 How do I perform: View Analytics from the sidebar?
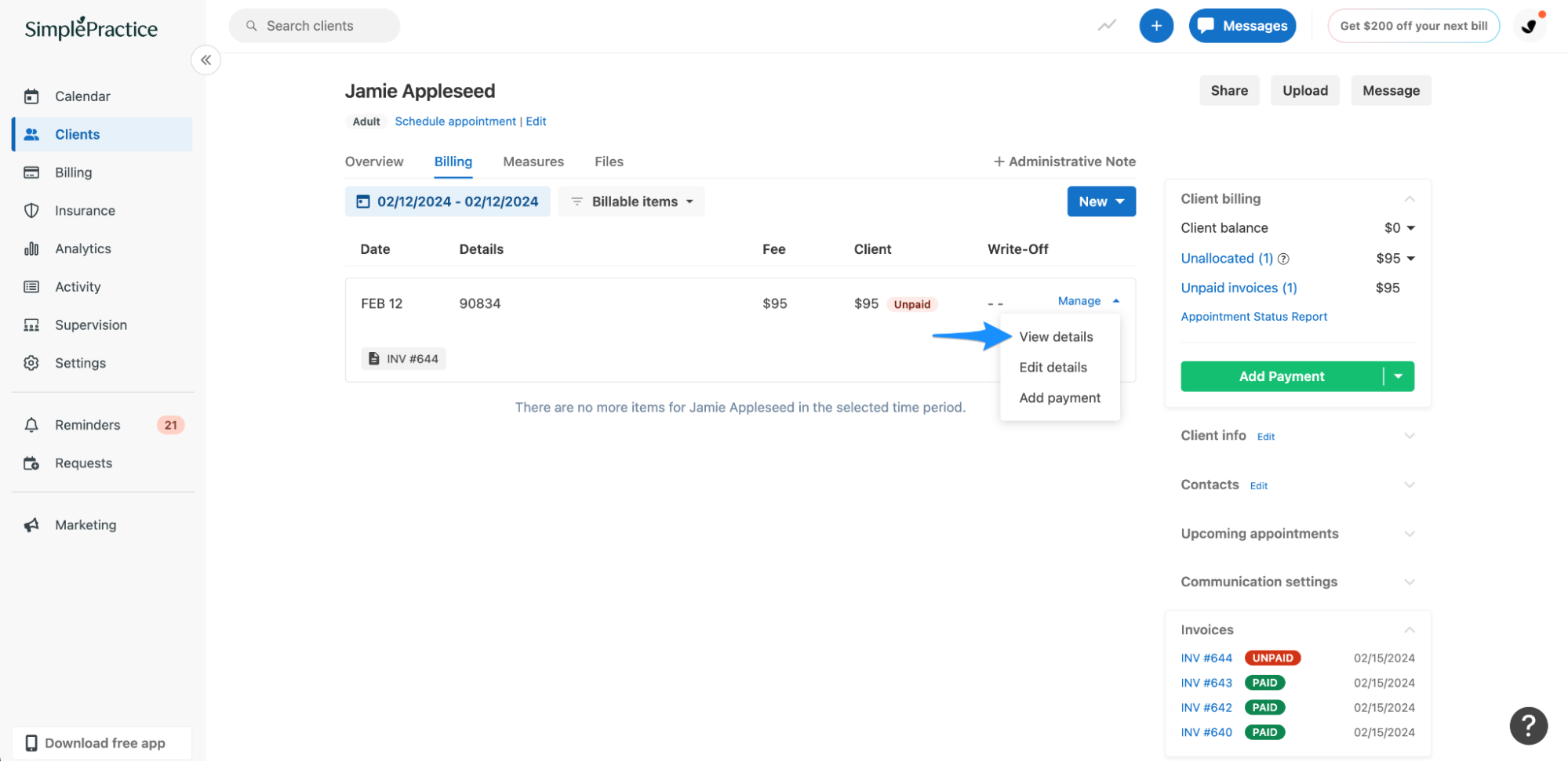coord(82,249)
